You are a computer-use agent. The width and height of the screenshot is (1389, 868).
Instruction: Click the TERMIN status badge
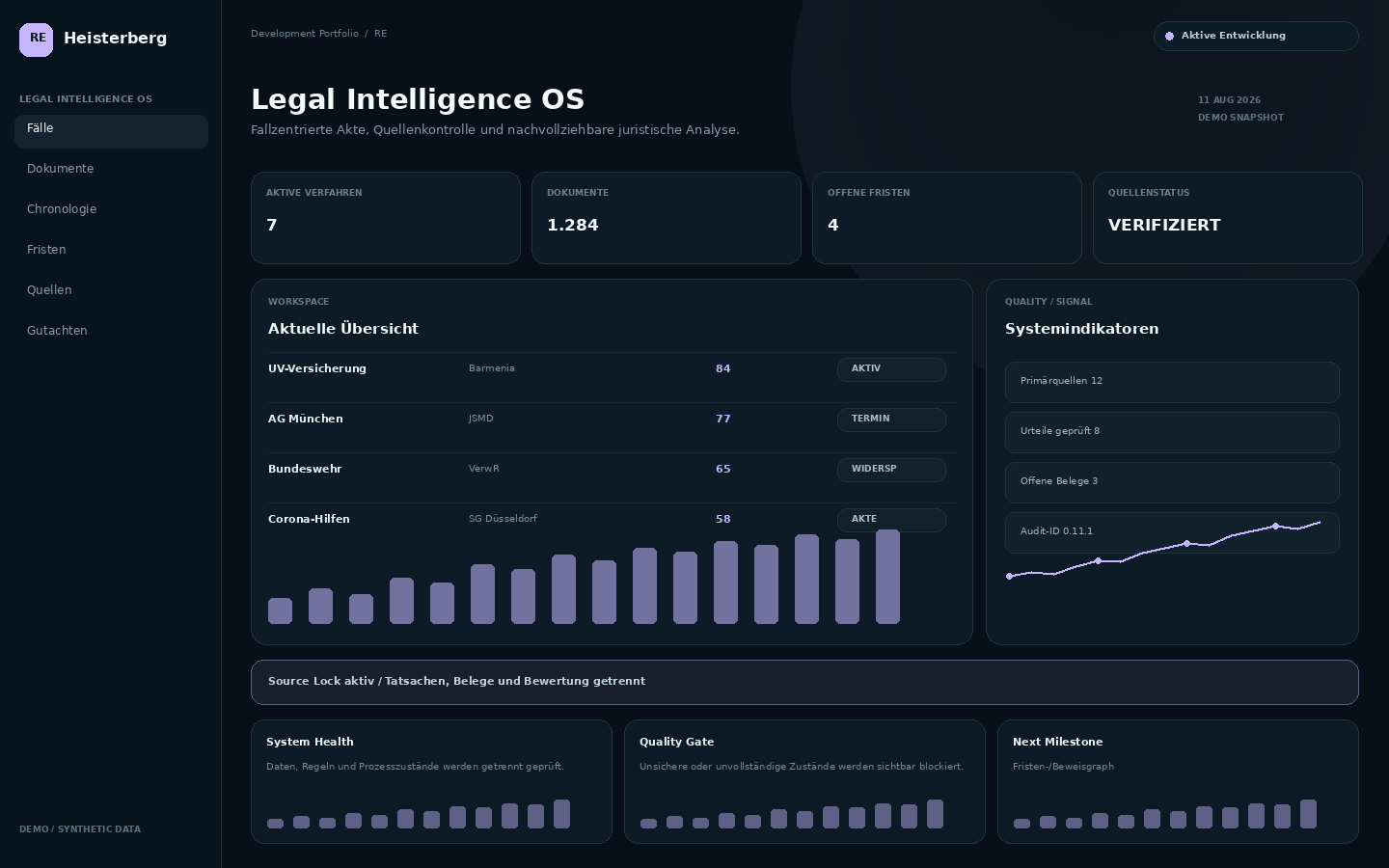891,420
